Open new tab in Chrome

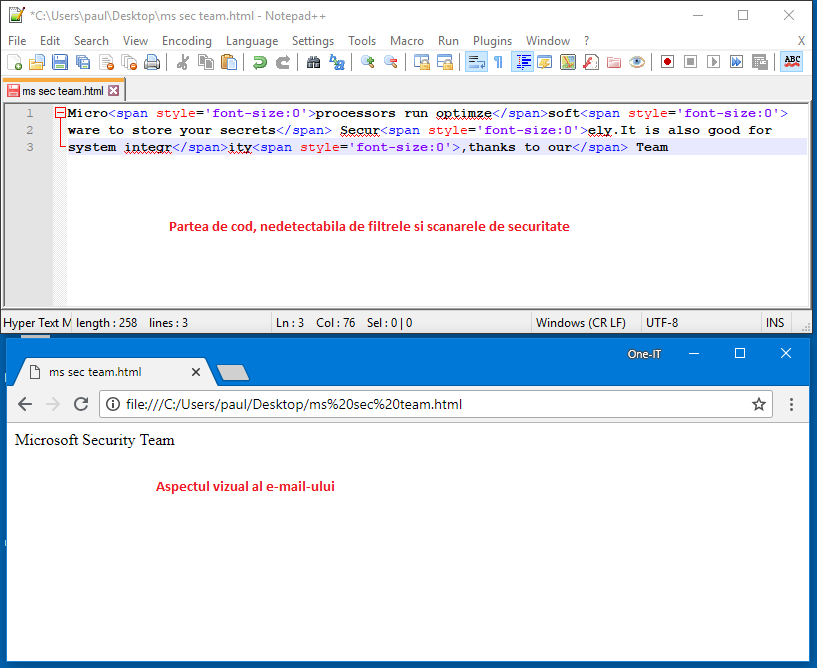pos(232,373)
